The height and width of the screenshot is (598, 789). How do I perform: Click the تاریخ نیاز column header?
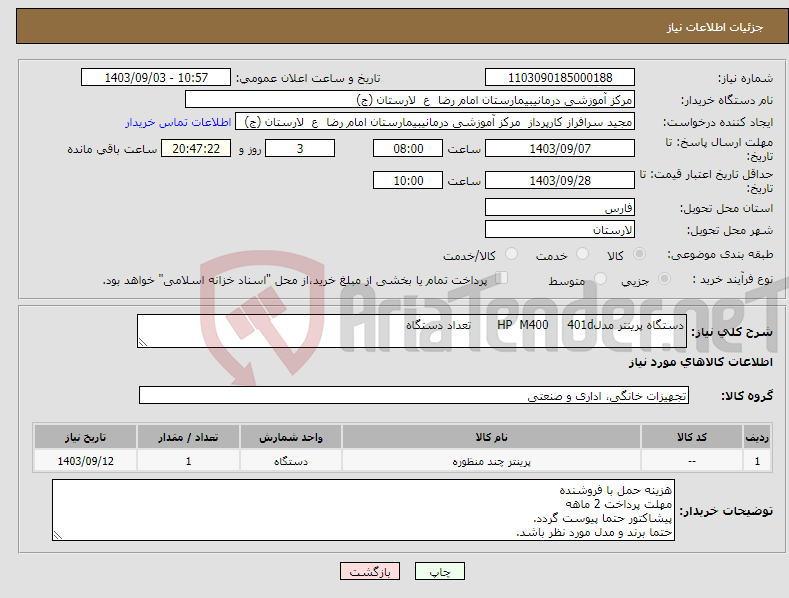86,437
